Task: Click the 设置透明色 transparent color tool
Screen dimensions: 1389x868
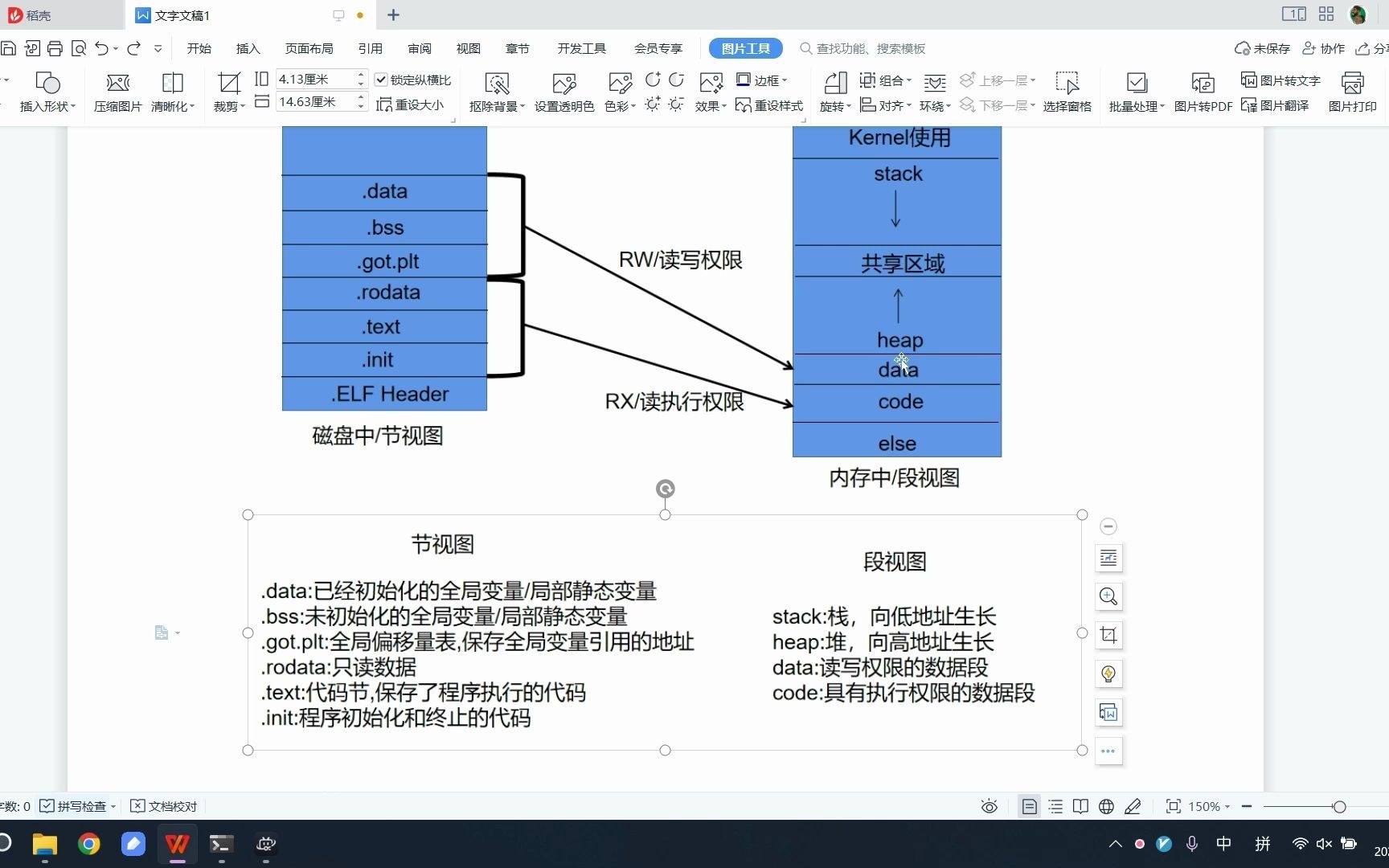Action: pos(564,91)
